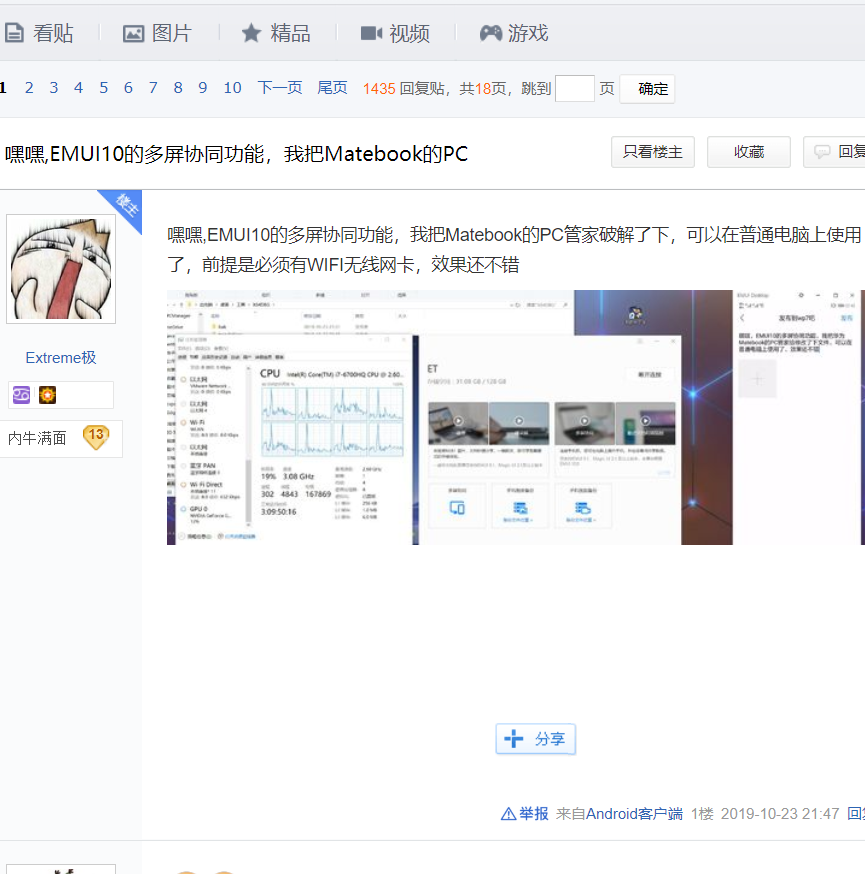The height and width of the screenshot is (874, 865).
Task: Enlarge the posted multi-screen screenshot image
Action: tap(516, 417)
